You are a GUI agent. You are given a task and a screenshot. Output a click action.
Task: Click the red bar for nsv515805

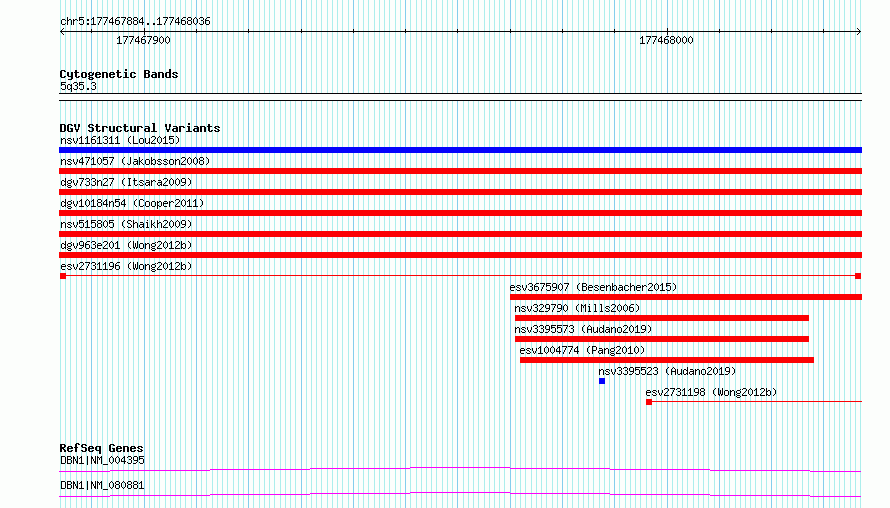[x=460, y=234]
